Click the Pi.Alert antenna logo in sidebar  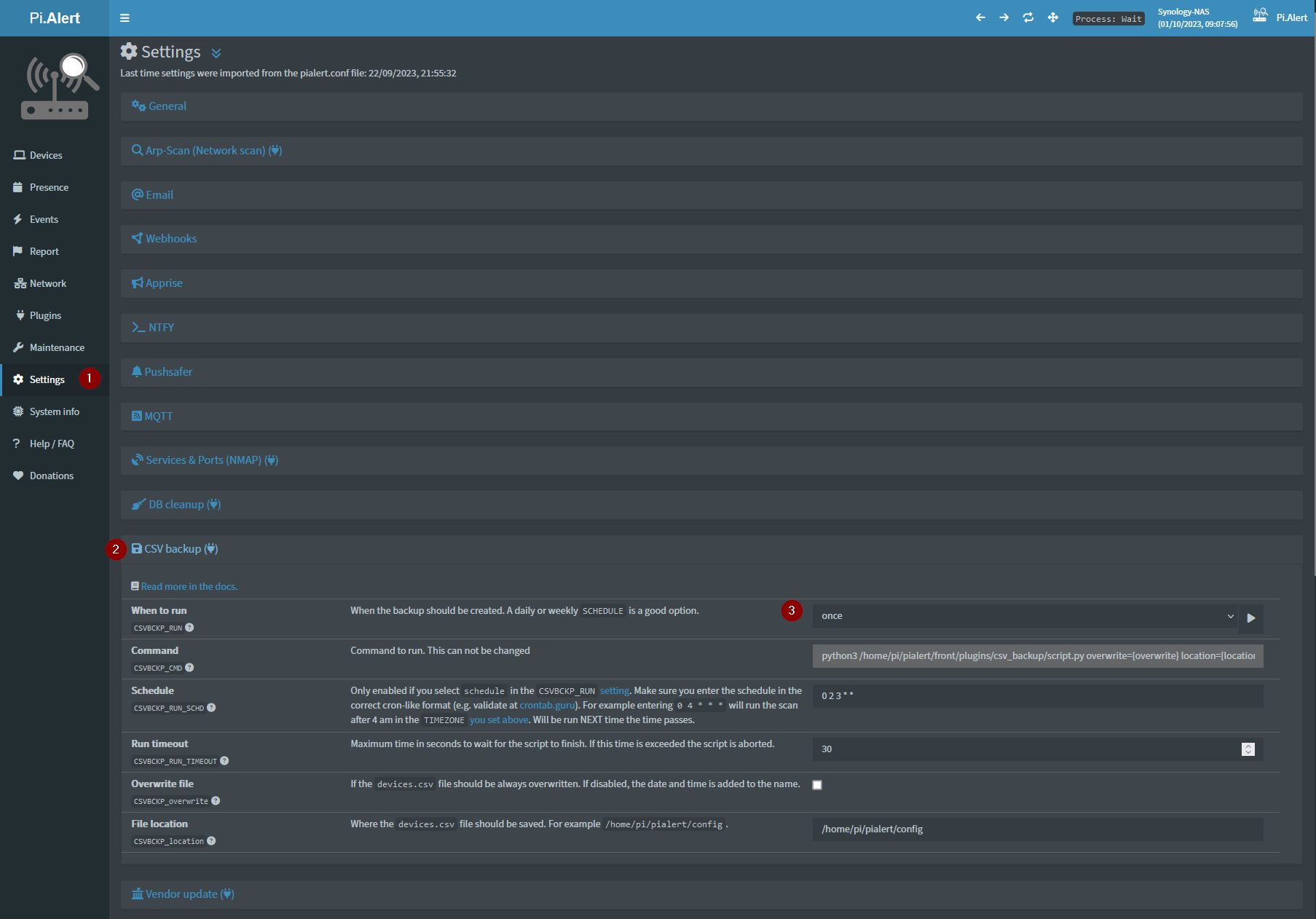point(55,85)
